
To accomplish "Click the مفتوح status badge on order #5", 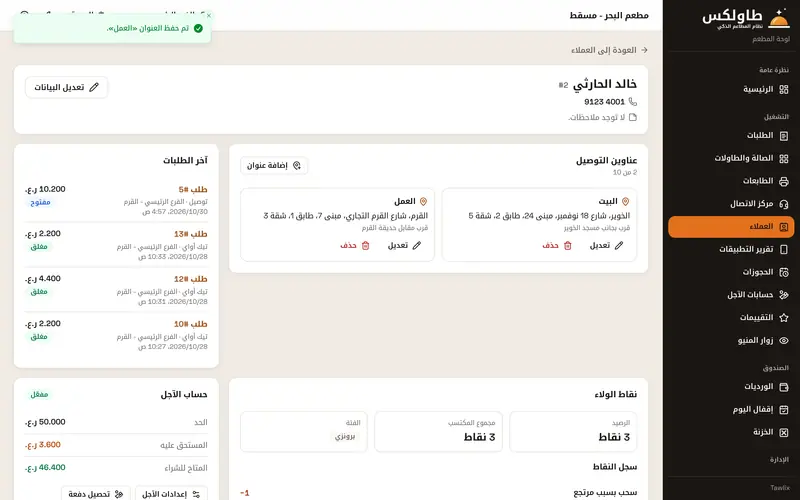I will pos(40,203).
